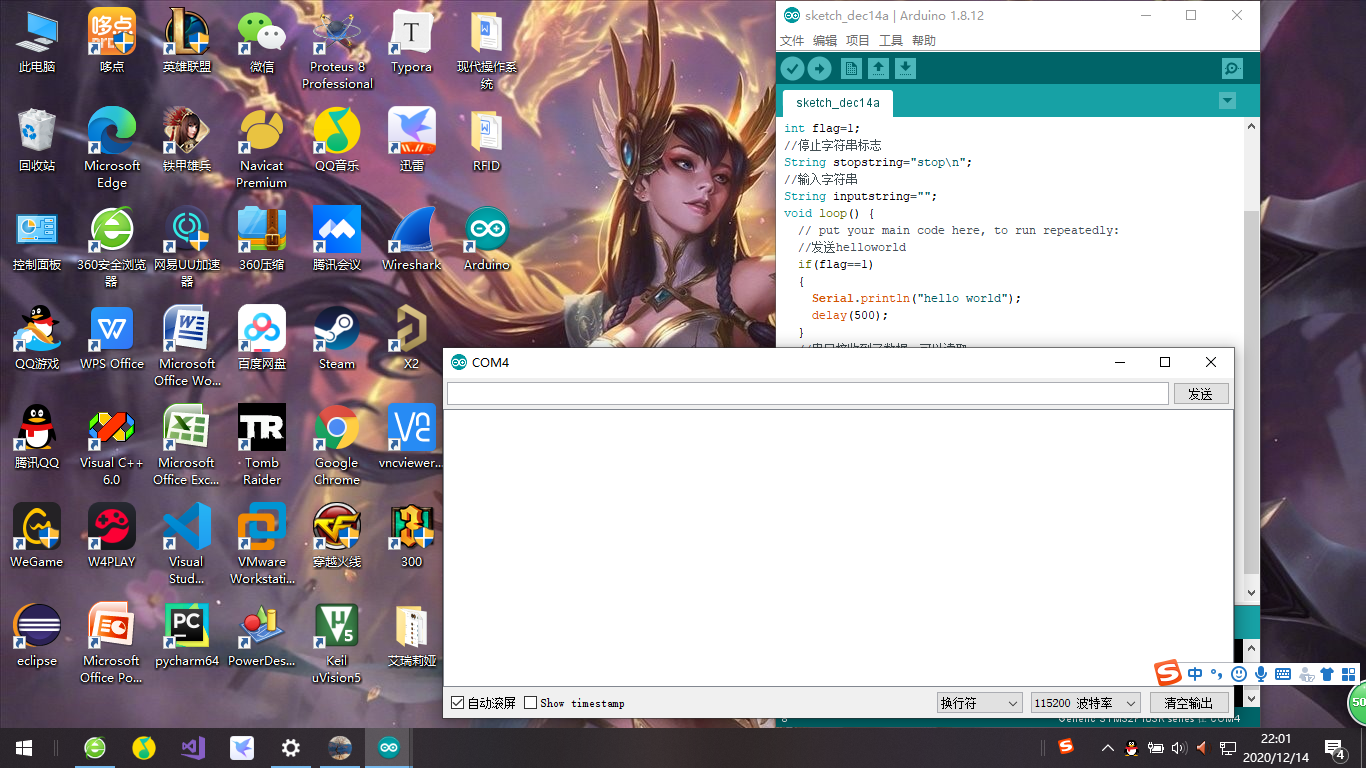
Task: Select the Wireshark desktop icon
Action: point(411,240)
